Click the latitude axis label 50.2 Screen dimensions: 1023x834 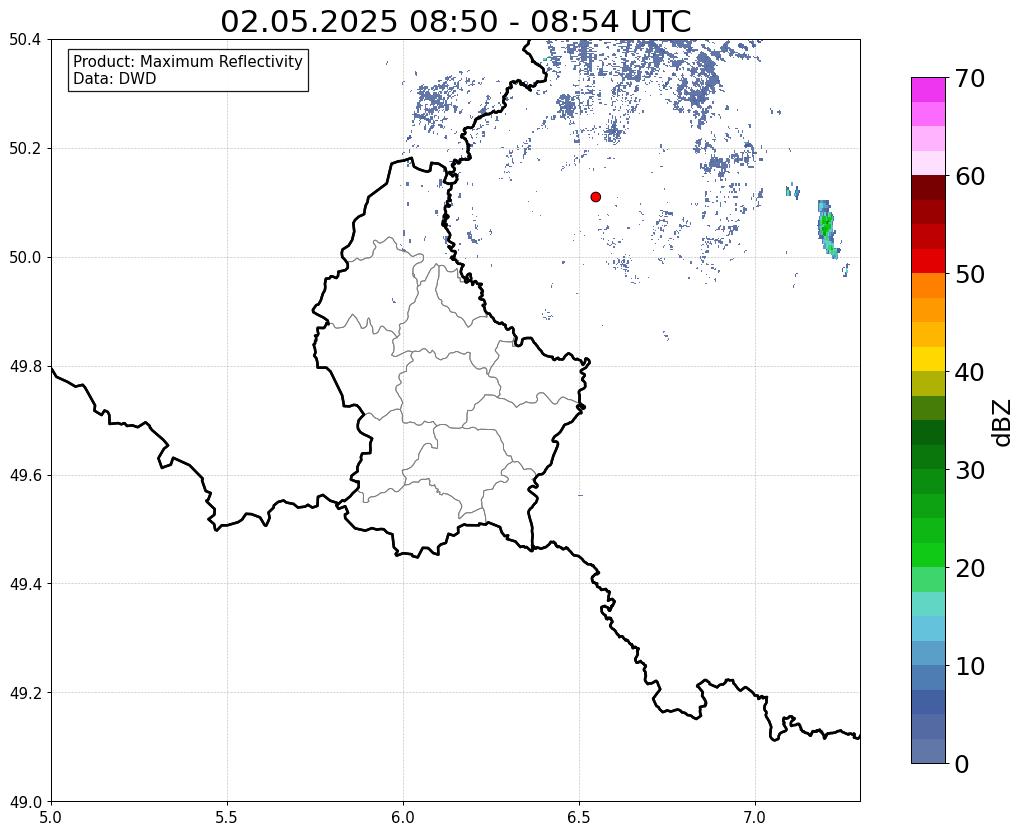coord(25,148)
